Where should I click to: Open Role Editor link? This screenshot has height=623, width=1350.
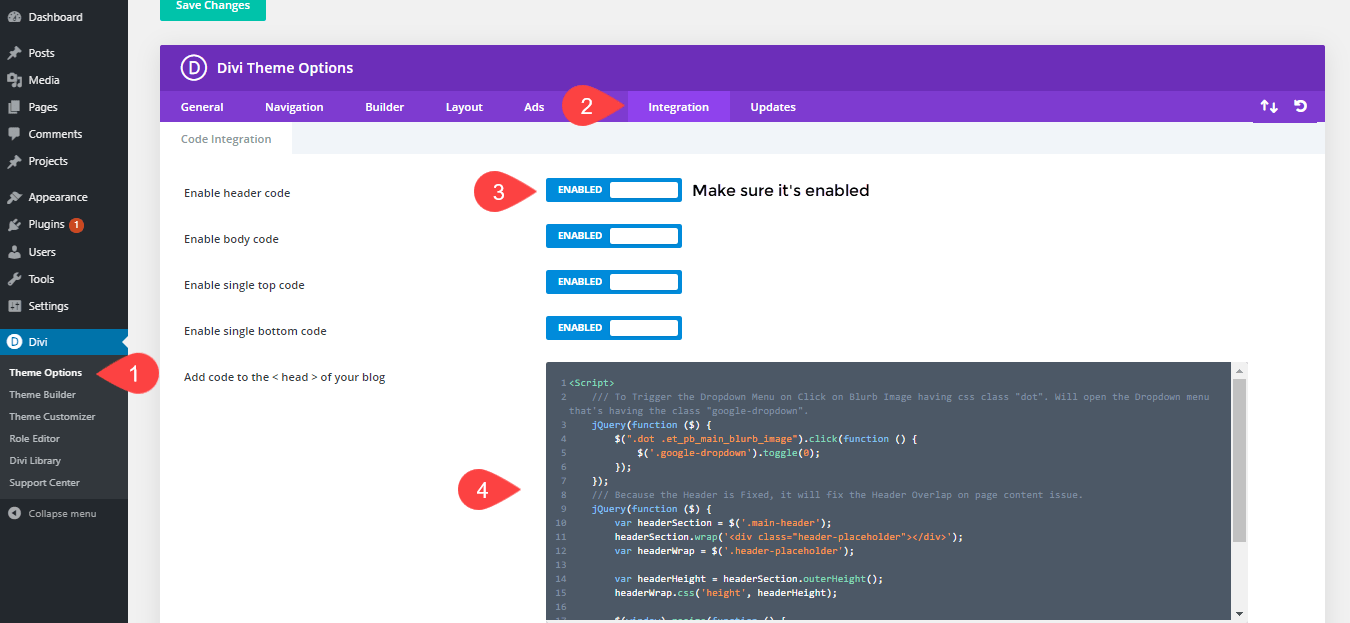pos(34,439)
